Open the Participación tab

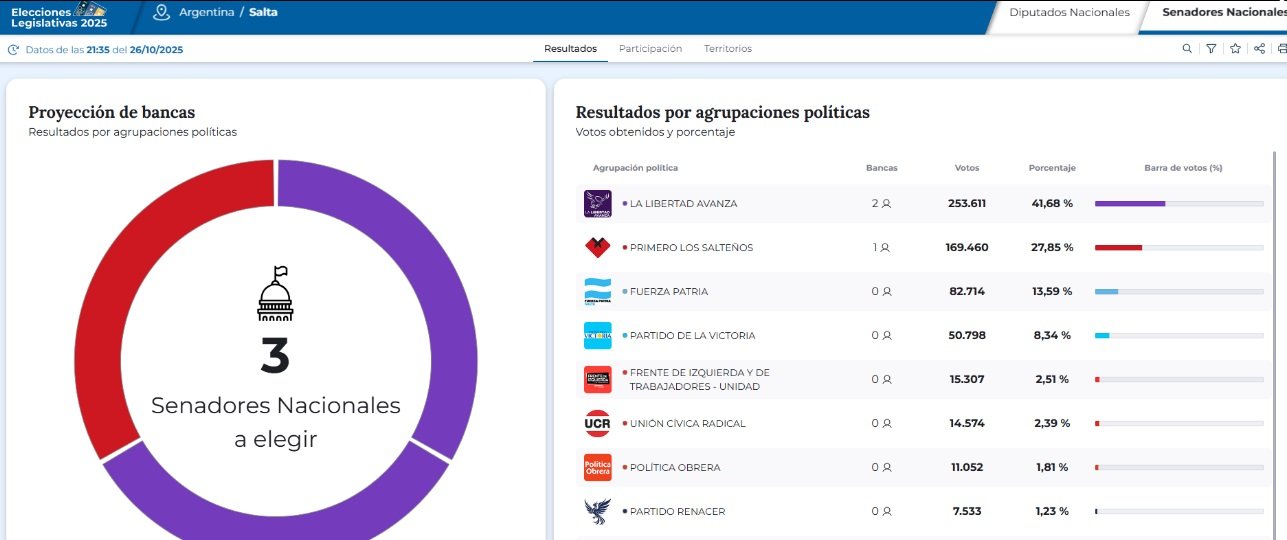(x=650, y=49)
